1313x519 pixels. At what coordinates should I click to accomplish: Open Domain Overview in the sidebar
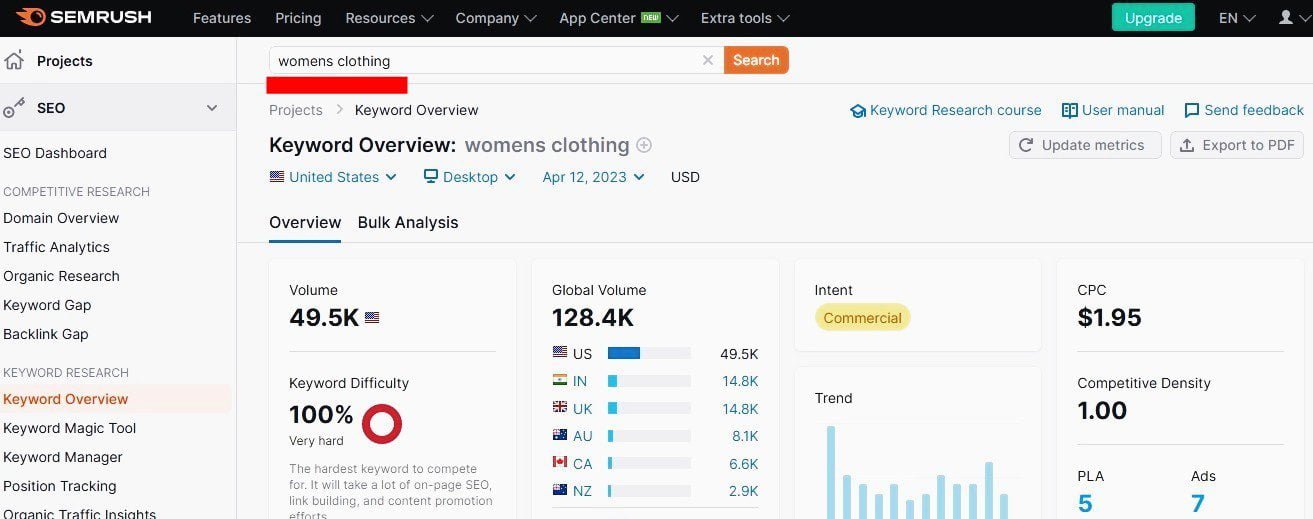coord(61,218)
